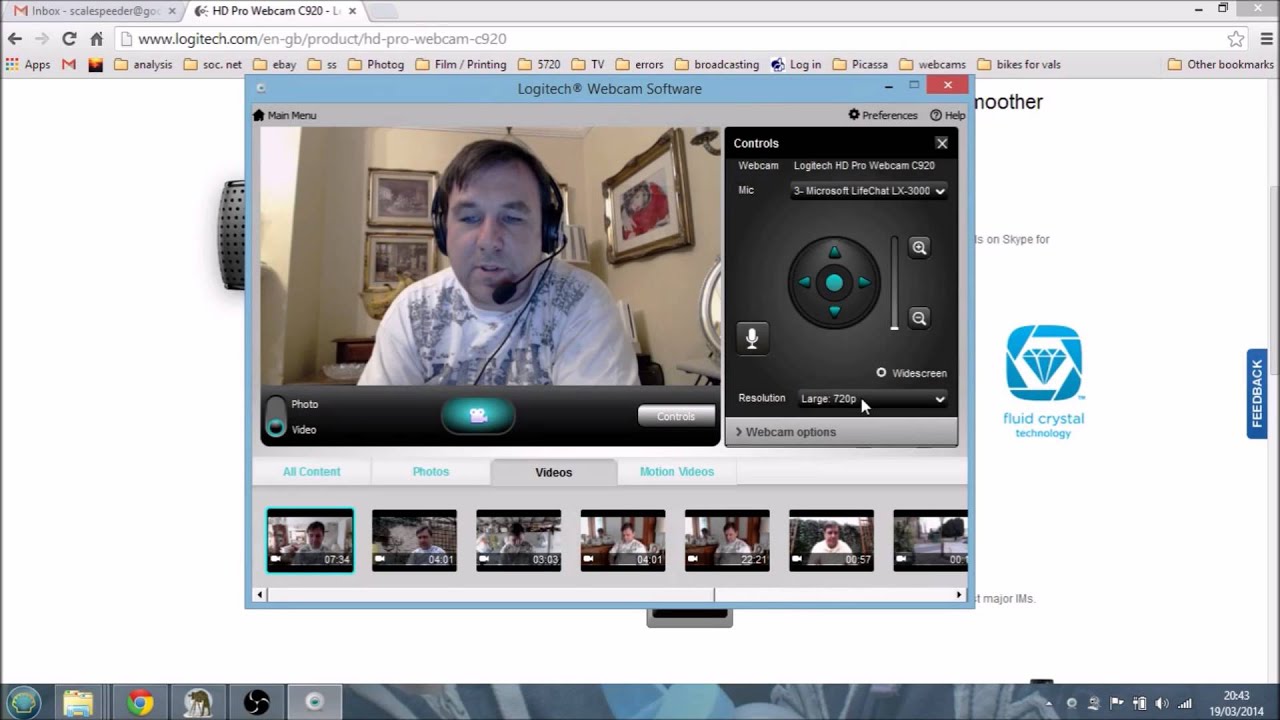Open File Explorer from the taskbar
Screen dimensions: 1280x720
click(x=78, y=702)
